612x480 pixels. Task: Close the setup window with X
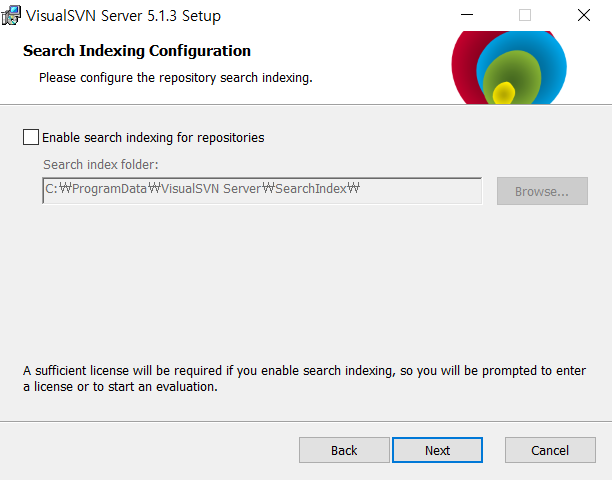pyautogui.click(x=584, y=15)
